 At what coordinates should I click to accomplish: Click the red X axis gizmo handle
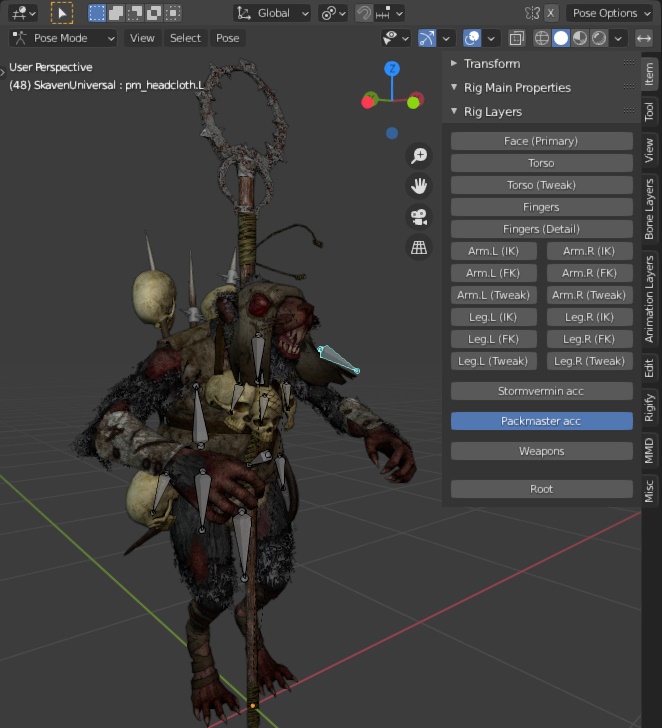(x=368, y=102)
